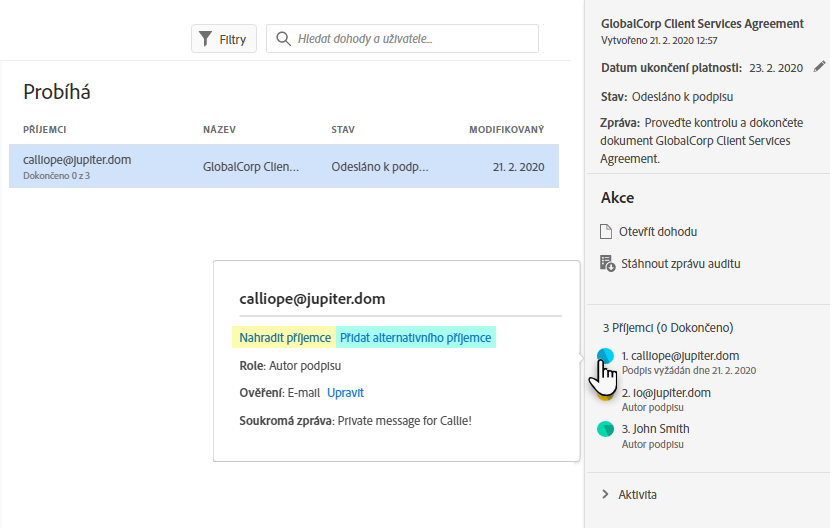
Task: Click the filter funnel icon
Action: [205, 39]
